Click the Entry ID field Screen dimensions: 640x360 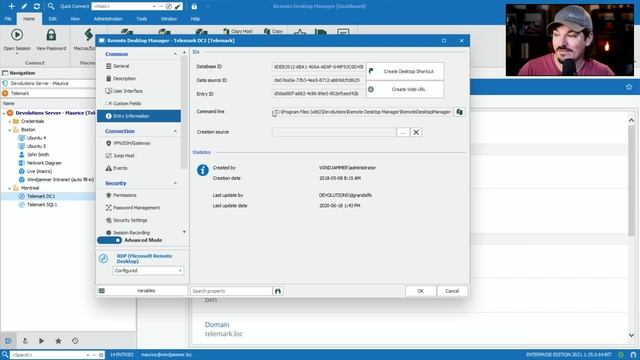(x=318, y=94)
